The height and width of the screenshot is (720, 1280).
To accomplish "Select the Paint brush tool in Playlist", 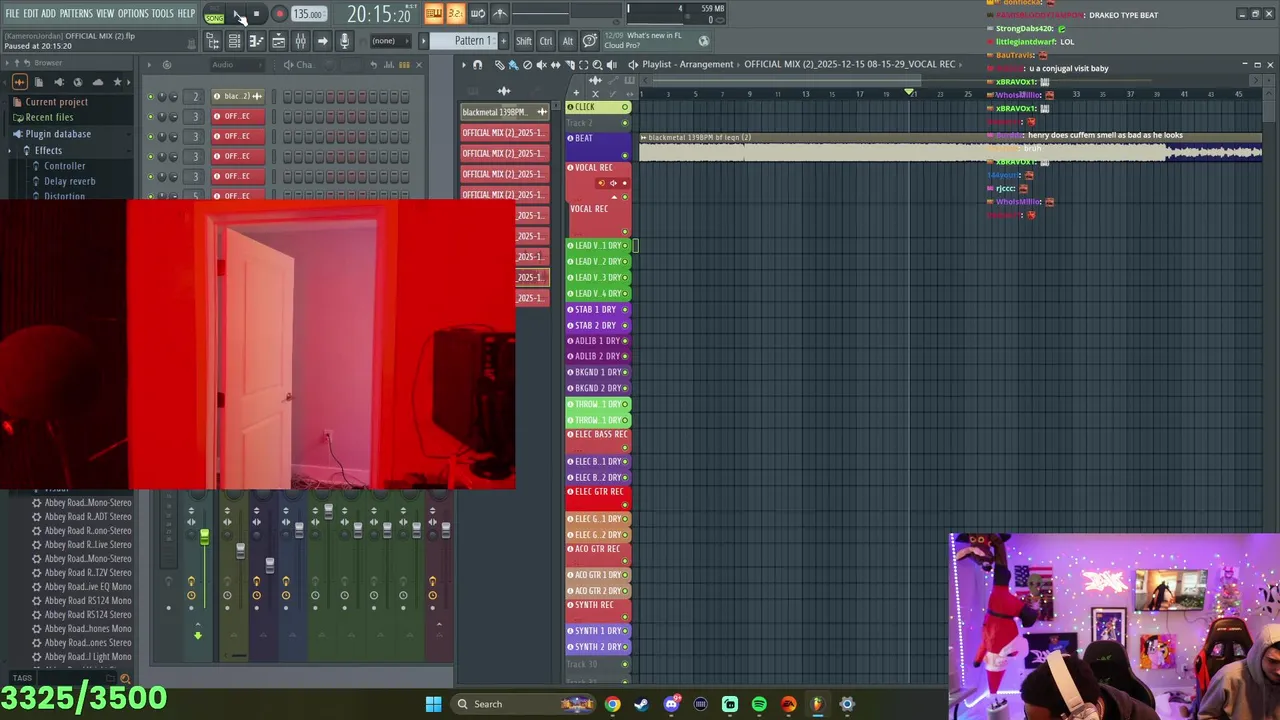I will (513, 65).
